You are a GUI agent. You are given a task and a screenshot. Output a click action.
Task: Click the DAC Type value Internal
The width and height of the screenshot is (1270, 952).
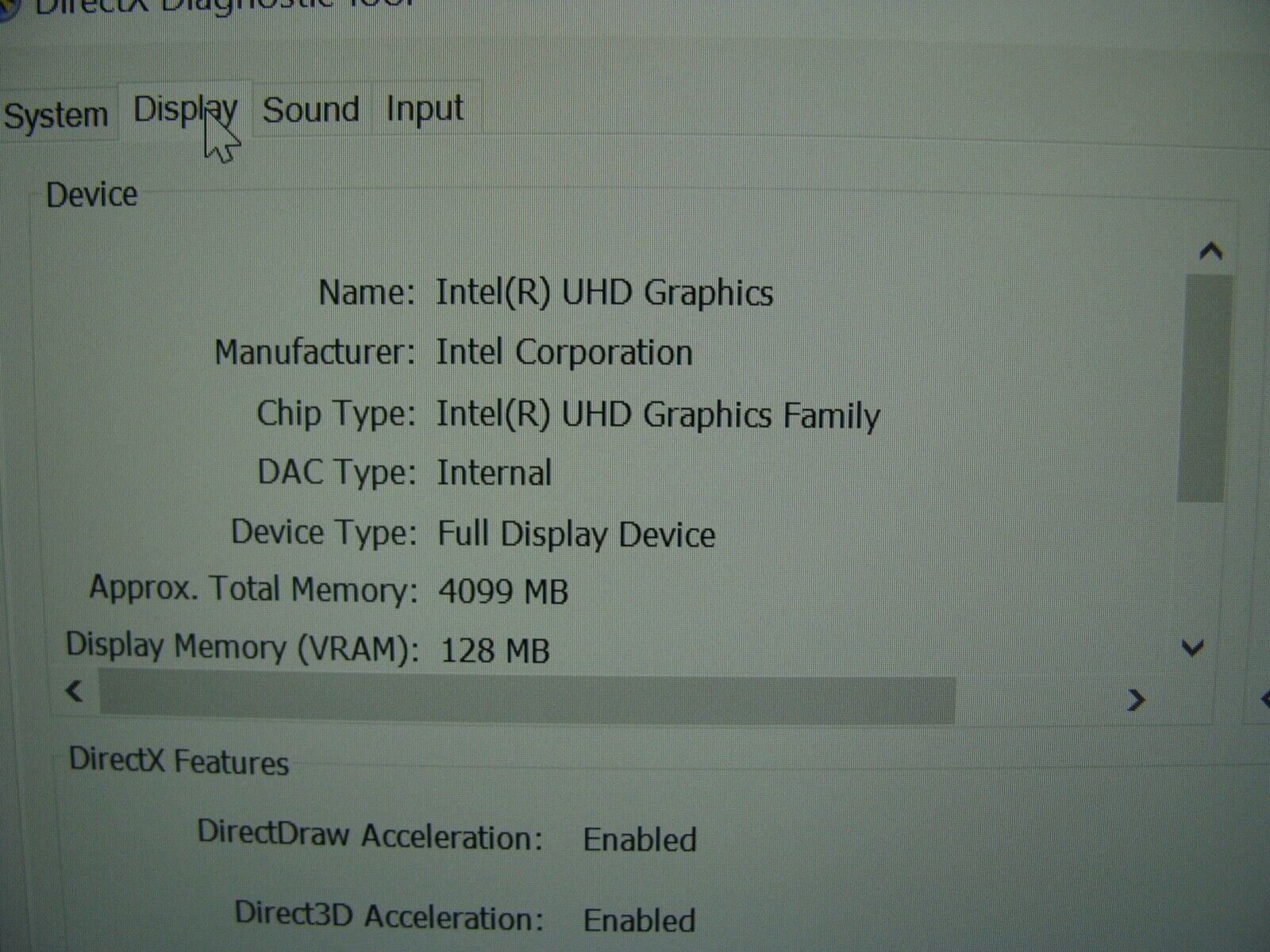(494, 474)
